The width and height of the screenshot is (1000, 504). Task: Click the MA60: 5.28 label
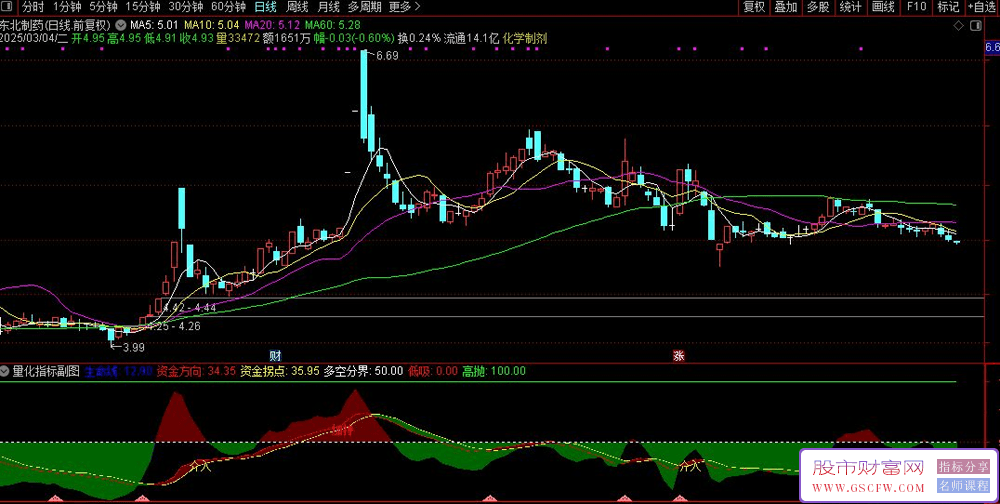332,26
